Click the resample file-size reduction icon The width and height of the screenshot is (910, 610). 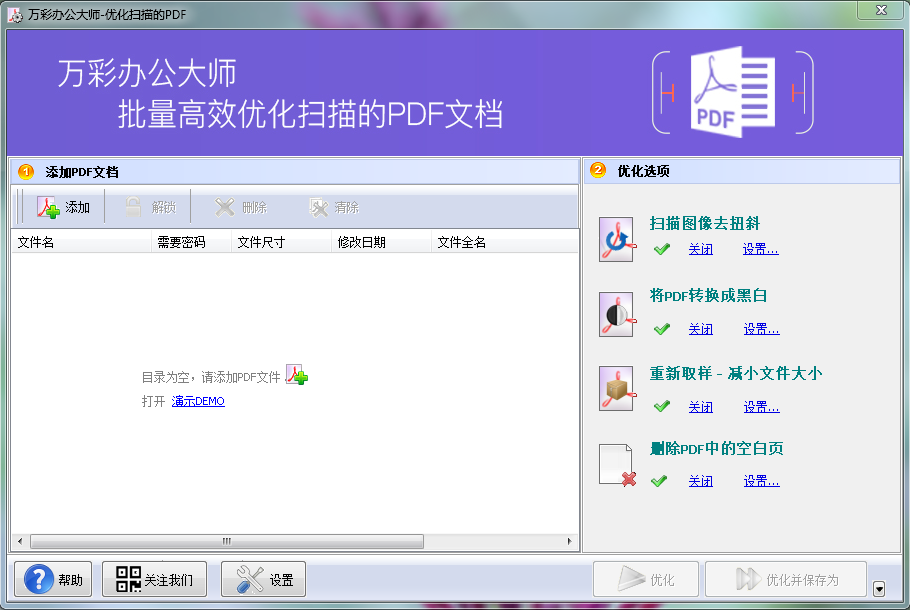(616, 391)
